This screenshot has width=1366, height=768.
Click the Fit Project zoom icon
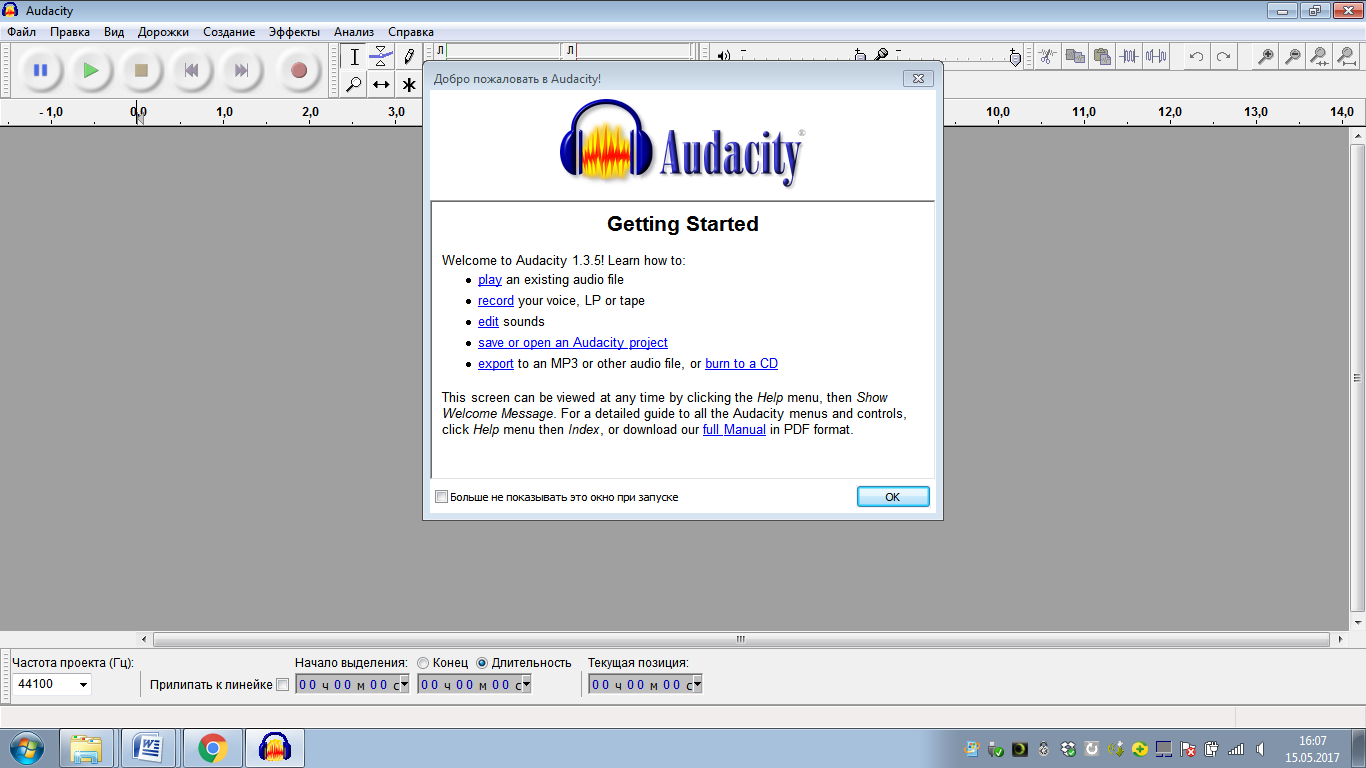pyautogui.click(x=1347, y=57)
